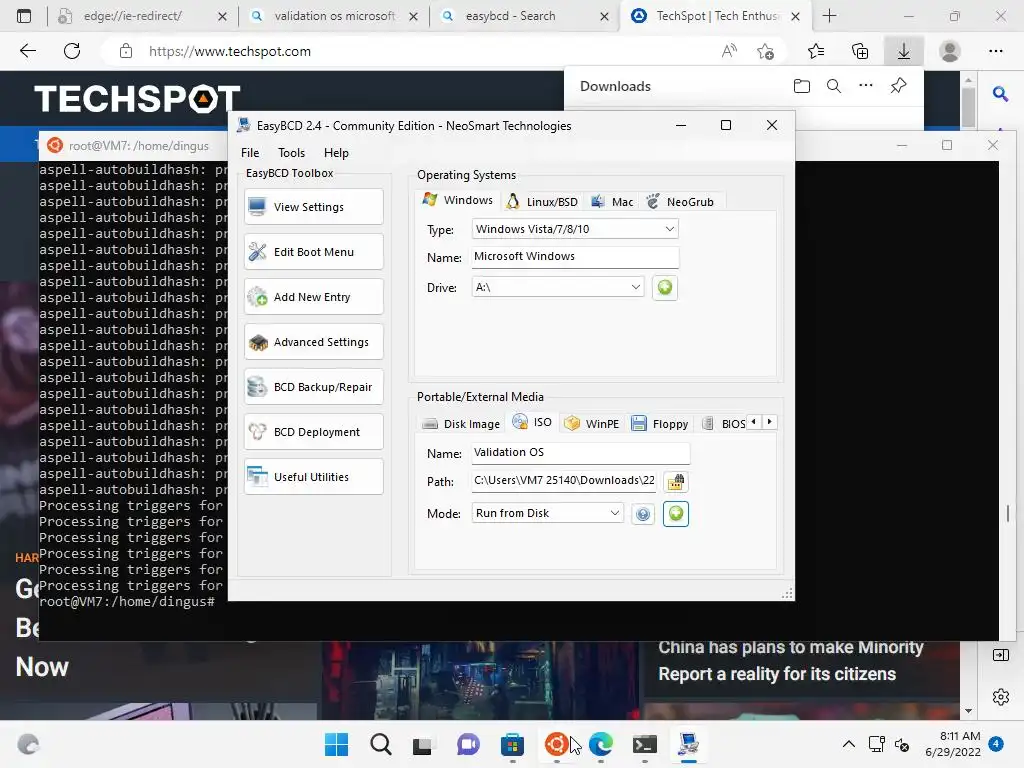Click the Microsoft Windows name field
This screenshot has height=768, width=1024.
coord(575,257)
